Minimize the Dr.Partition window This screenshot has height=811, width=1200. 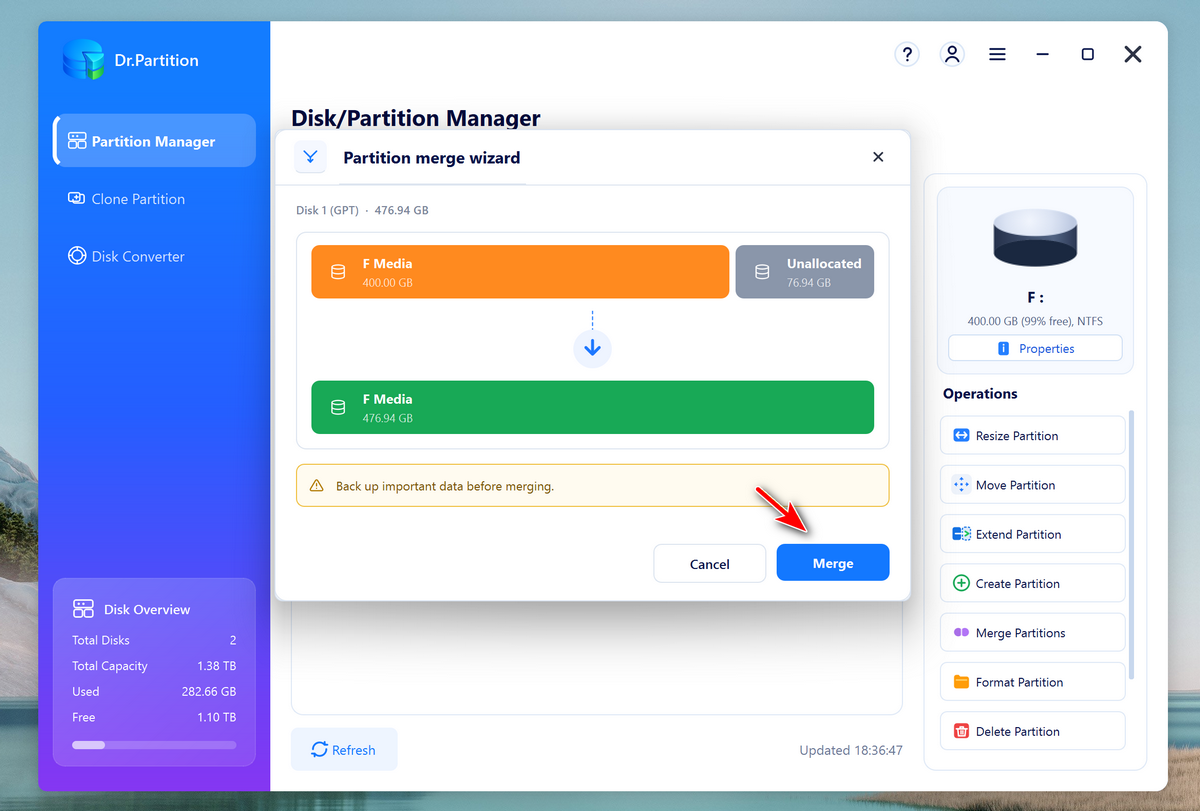[1043, 54]
